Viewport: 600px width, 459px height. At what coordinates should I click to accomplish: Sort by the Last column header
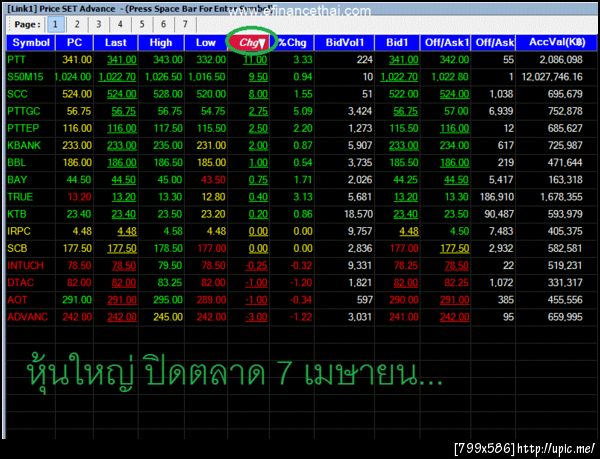click(x=116, y=42)
